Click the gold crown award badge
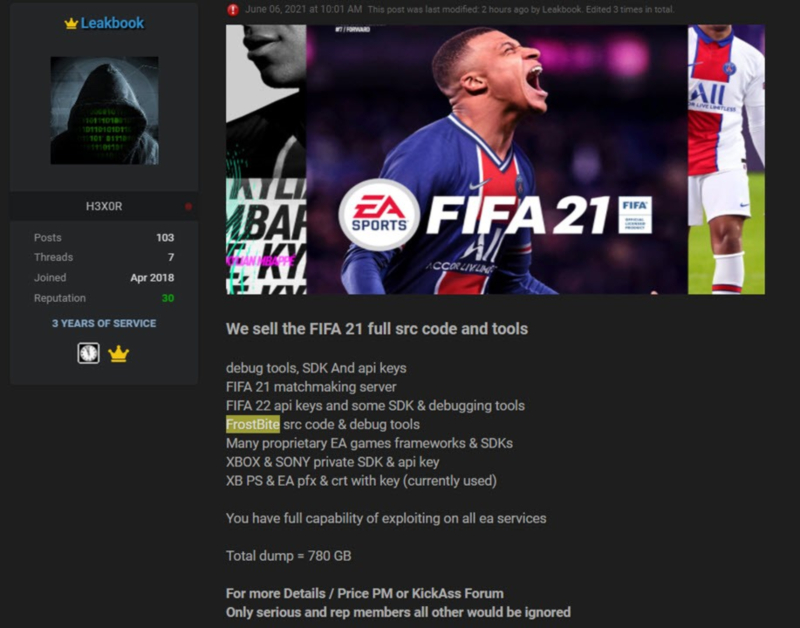Viewport: 800px width, 628px height. coord(118,354)
